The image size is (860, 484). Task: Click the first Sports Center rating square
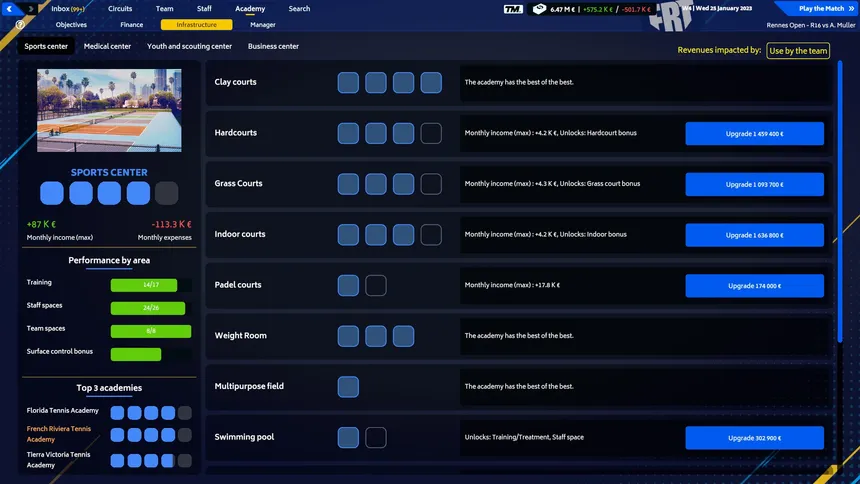(x=52, y=193)
